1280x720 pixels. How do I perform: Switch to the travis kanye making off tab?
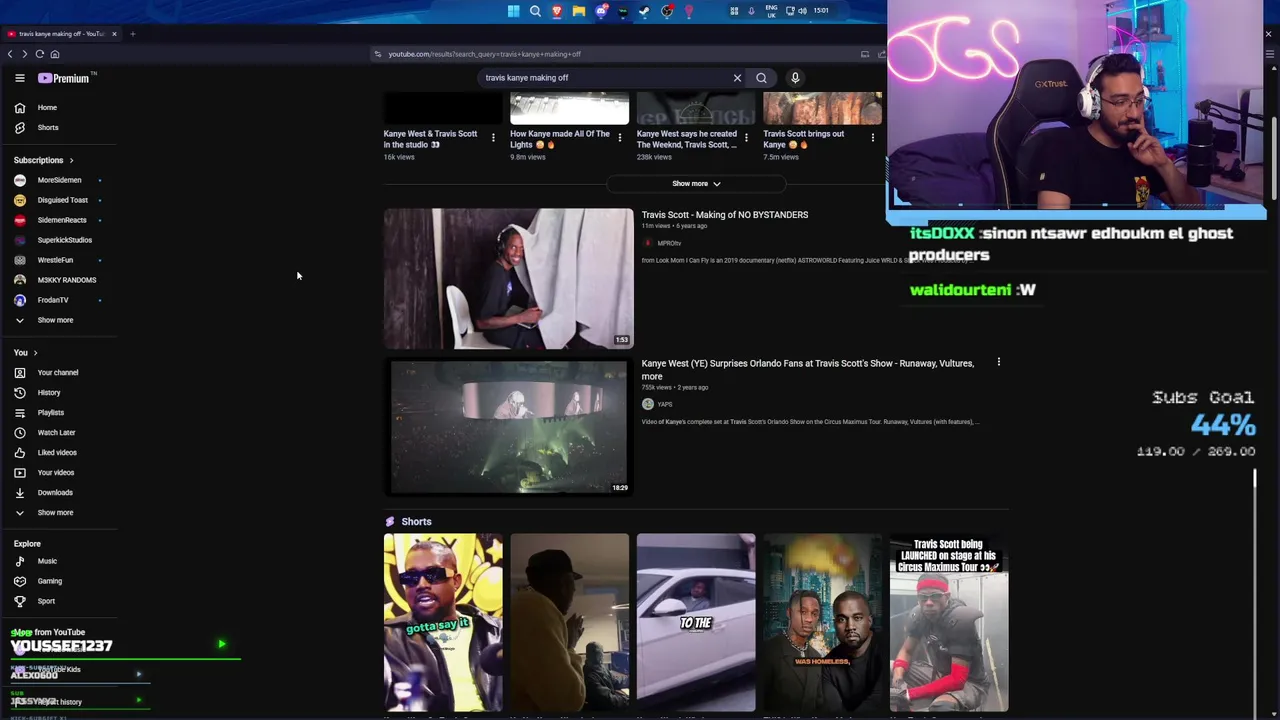tap(60, 34)
